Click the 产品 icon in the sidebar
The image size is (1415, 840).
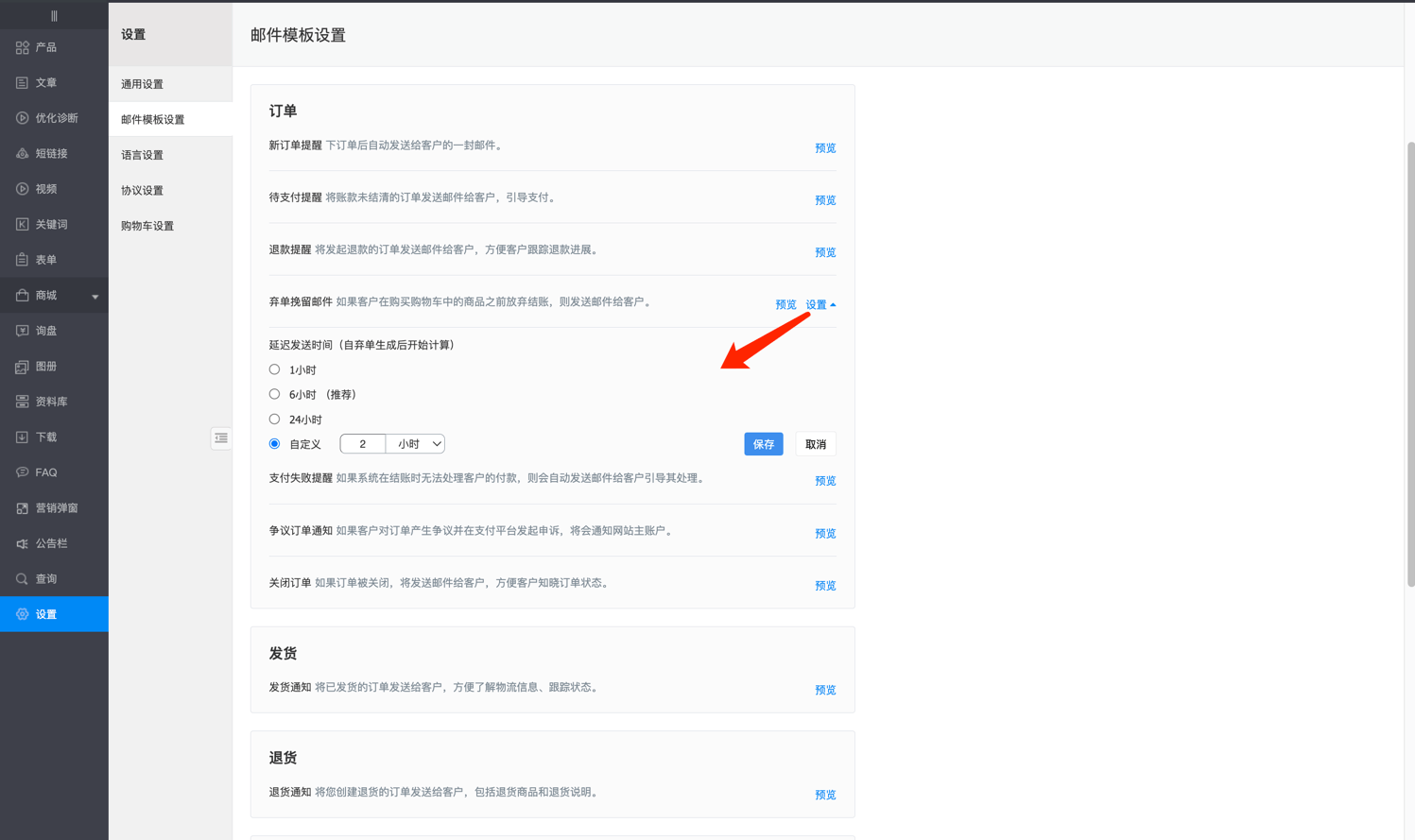(22, 47)
